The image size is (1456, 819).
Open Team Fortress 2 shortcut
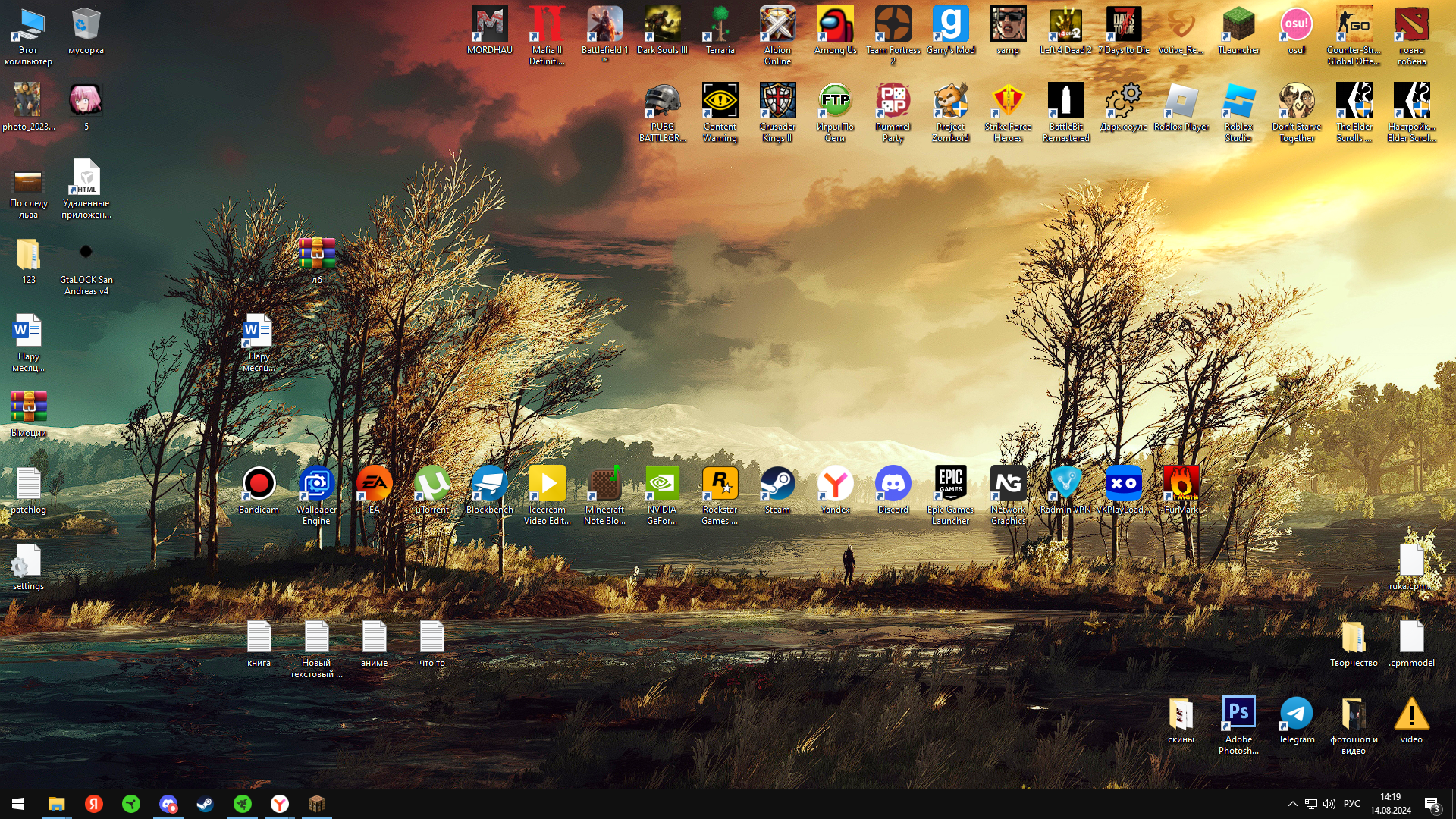[893, 36]
